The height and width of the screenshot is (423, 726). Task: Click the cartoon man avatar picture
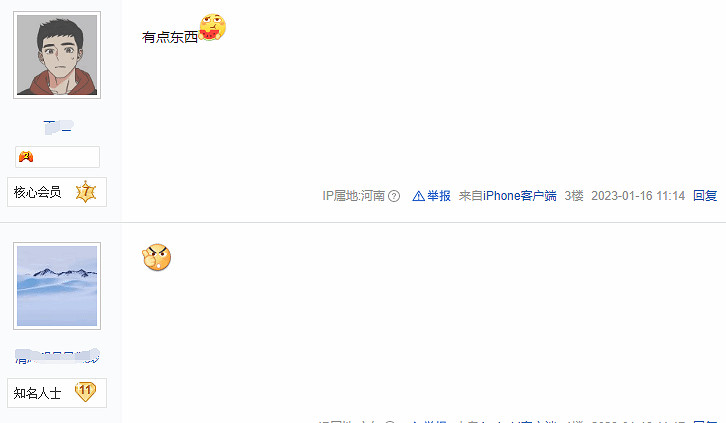pyautogui.click(x=57, y=55)
